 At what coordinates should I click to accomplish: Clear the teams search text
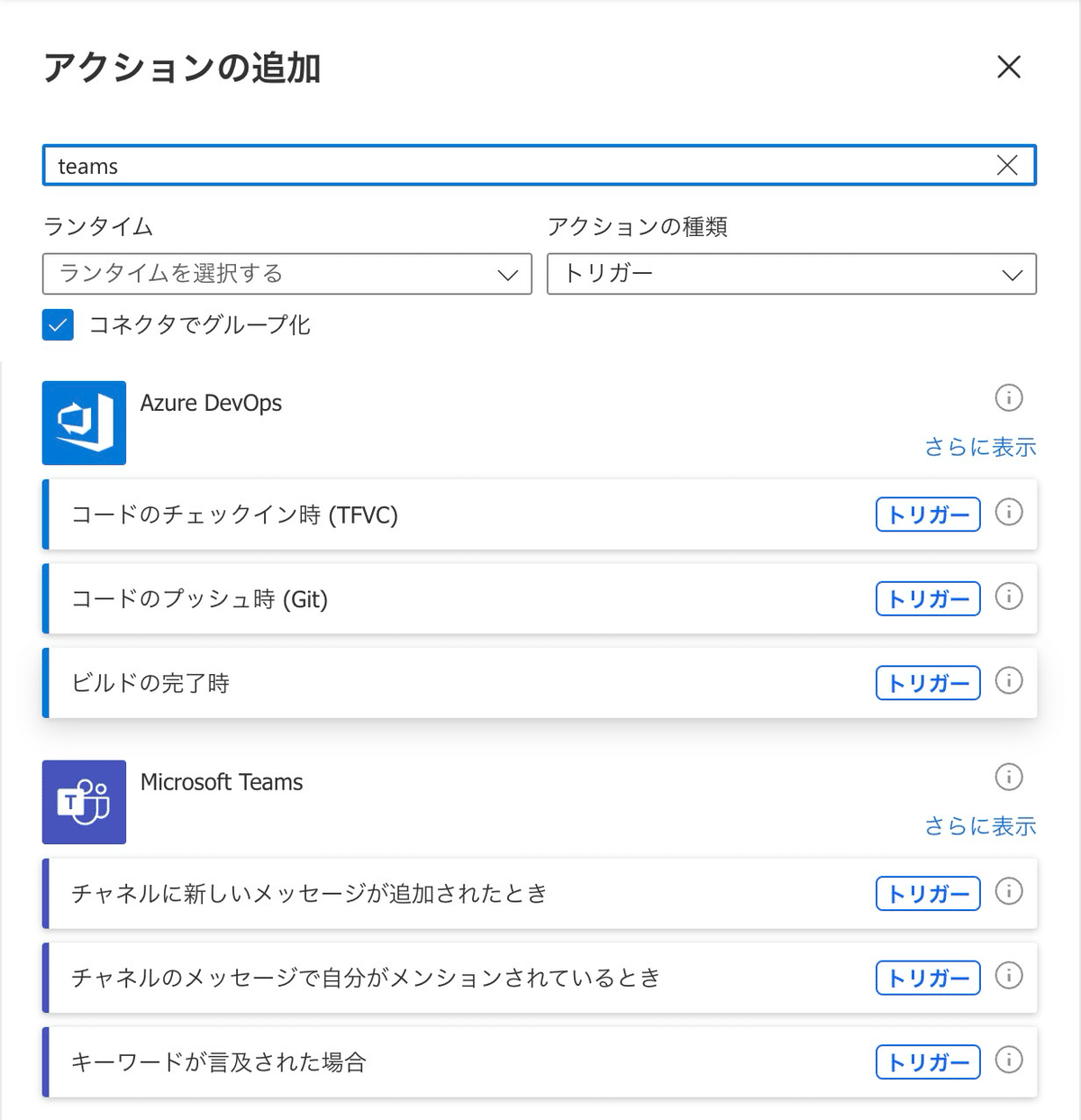click(1007, 165)
